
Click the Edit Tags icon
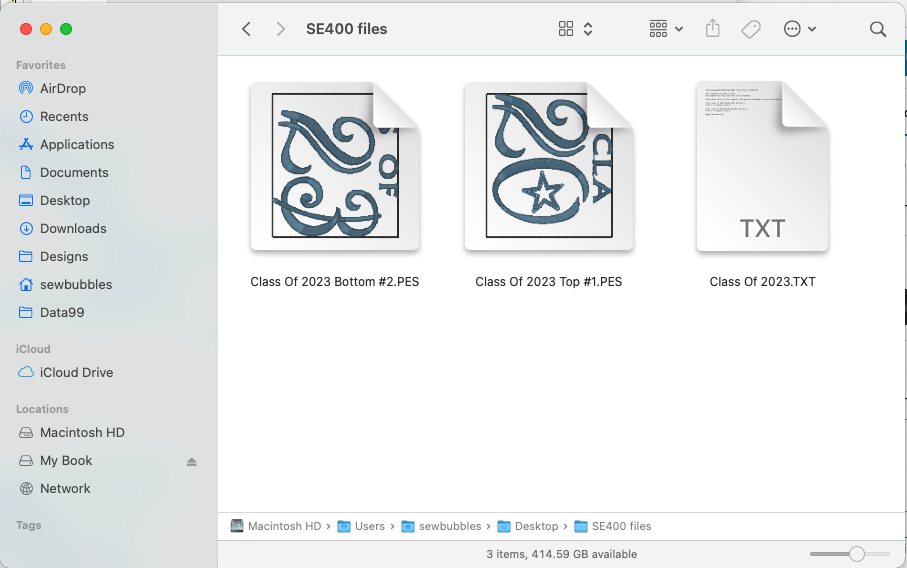(x=751, y=29)
